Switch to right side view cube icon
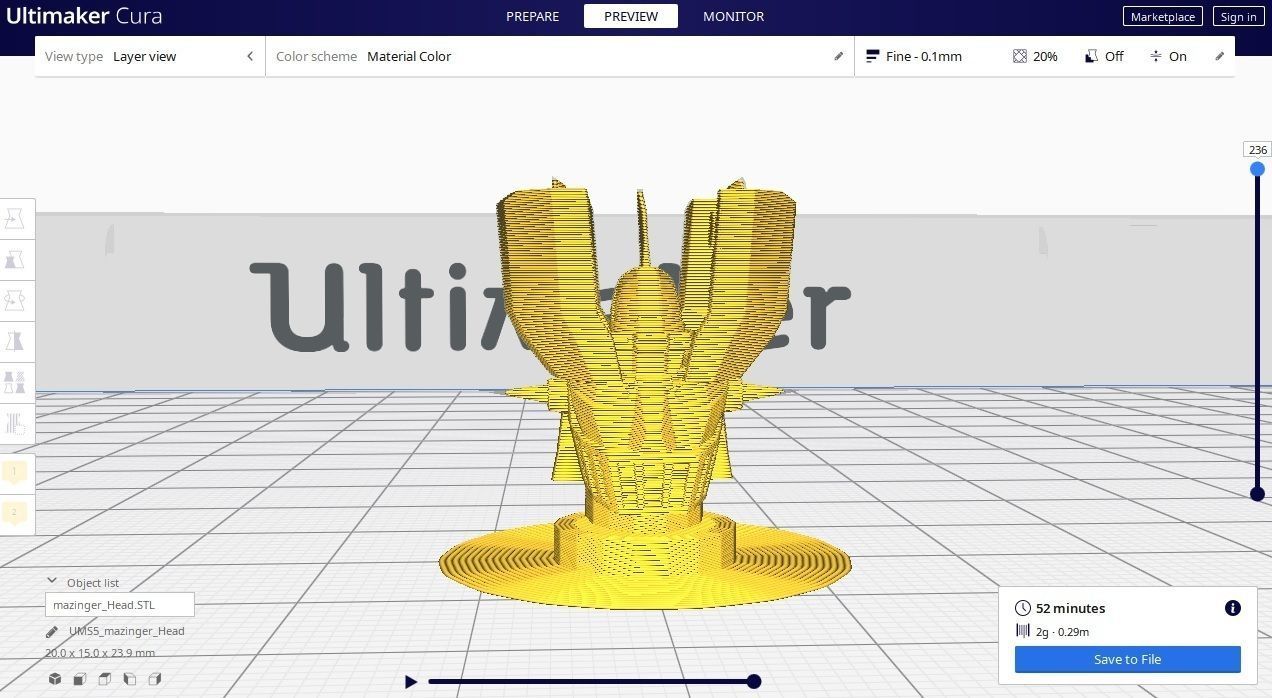The width and height of the screenshot is (1272, 698). (155, 679)
